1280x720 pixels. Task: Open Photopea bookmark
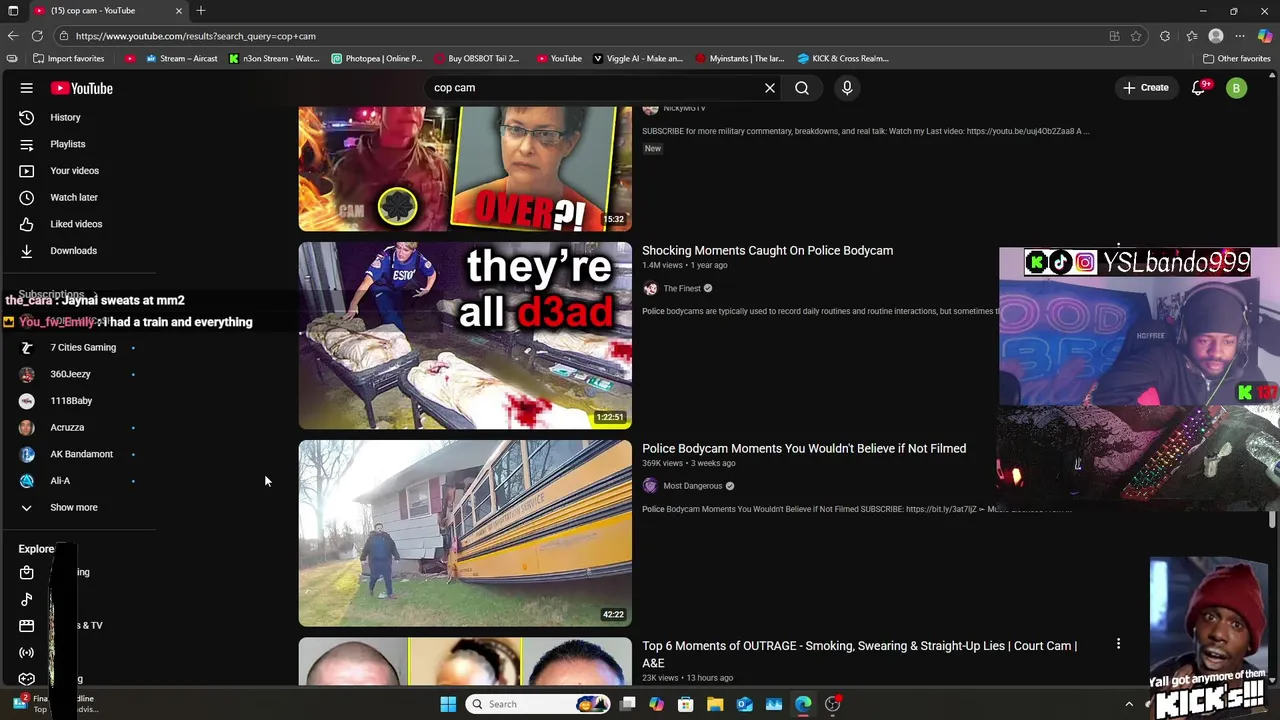(x=377, y=58)
